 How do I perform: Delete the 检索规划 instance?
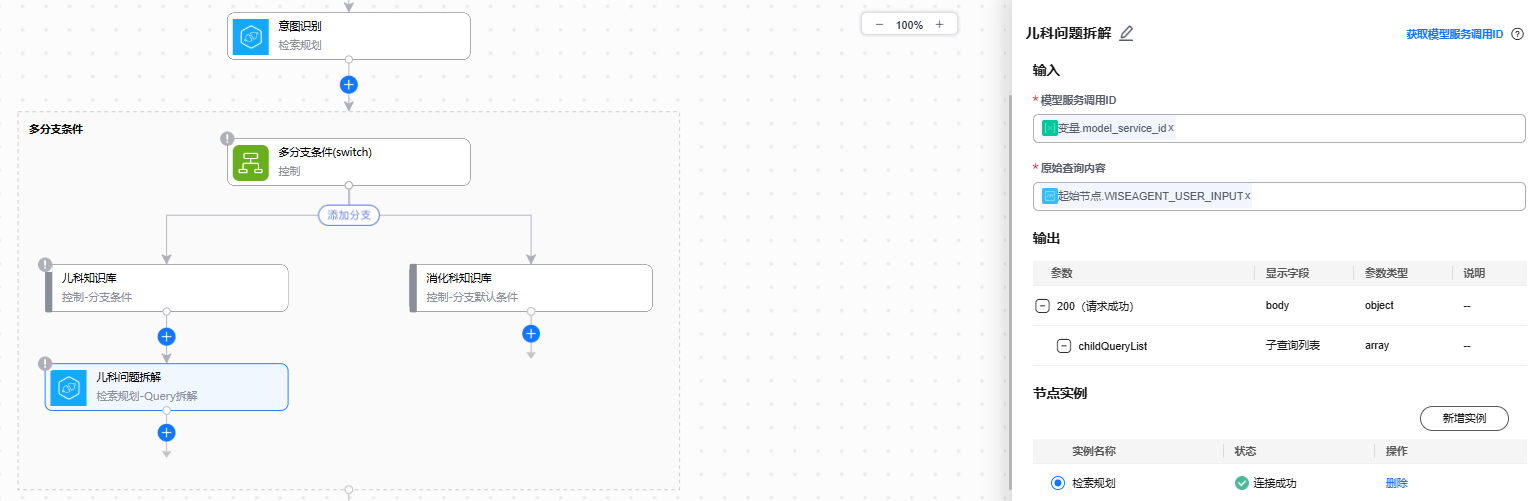1396,483
